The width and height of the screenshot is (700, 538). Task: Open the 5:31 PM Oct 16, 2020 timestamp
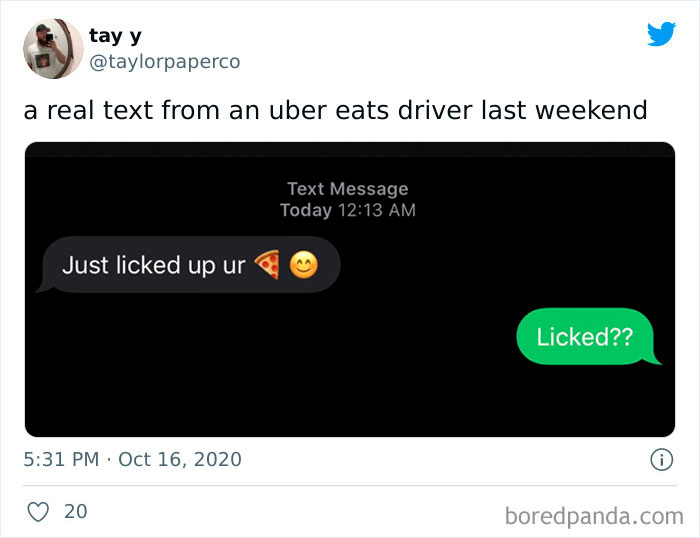(x=133, y=459)
